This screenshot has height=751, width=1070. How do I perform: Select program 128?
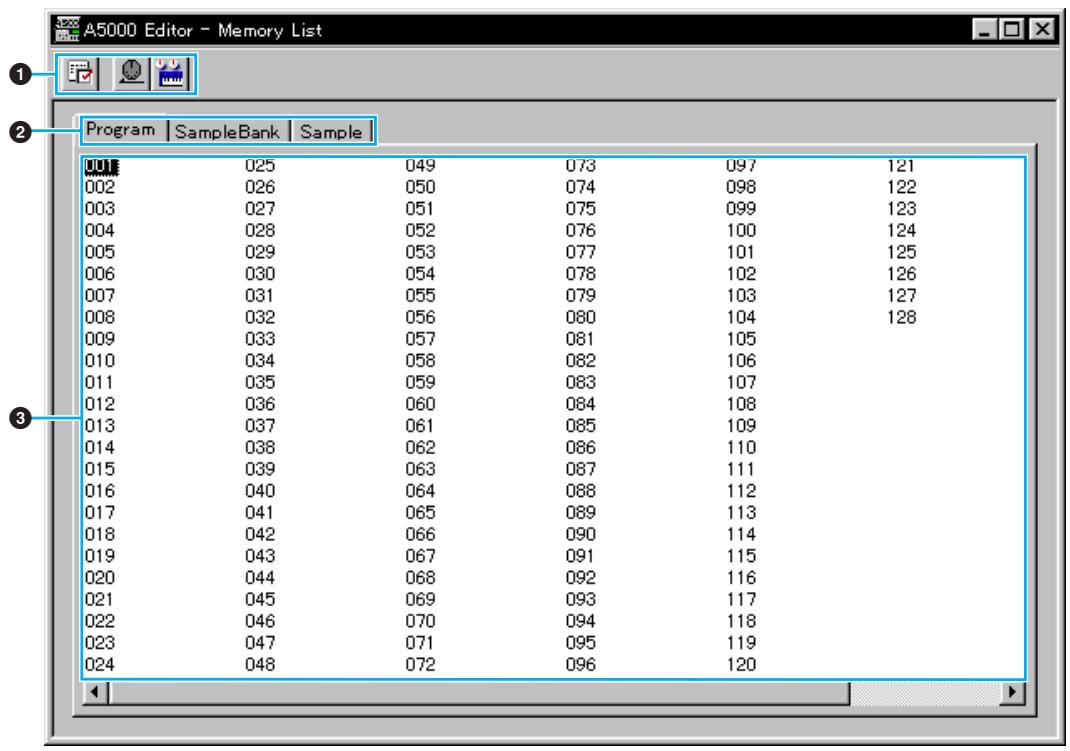coord(901,317)
